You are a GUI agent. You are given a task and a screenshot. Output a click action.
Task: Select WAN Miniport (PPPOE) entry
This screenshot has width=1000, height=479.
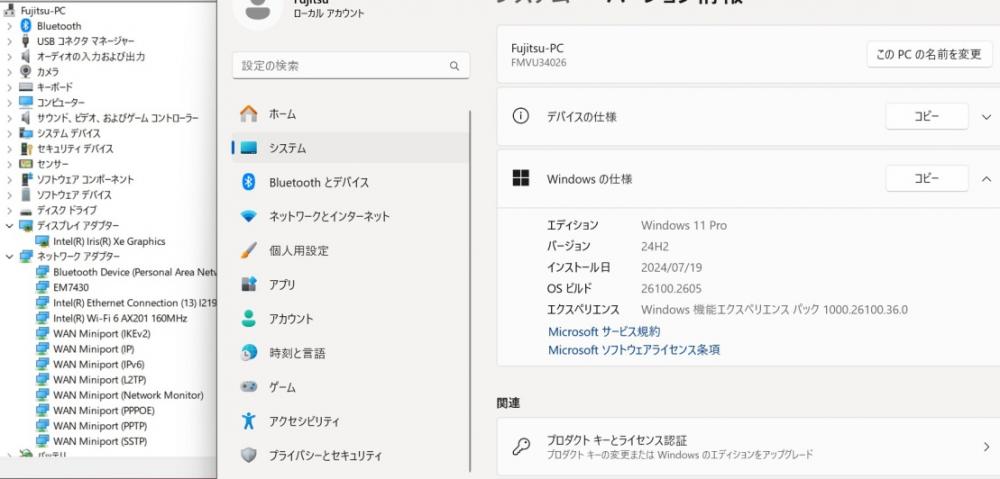click(104, 410)
